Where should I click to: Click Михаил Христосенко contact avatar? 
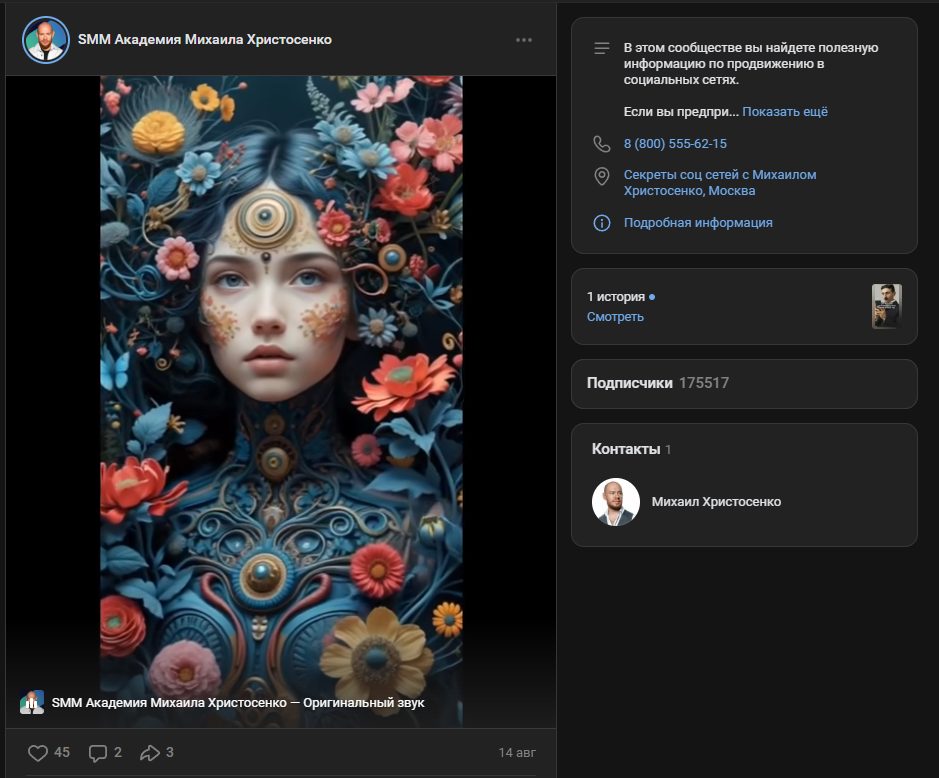(x=616, y=502)
